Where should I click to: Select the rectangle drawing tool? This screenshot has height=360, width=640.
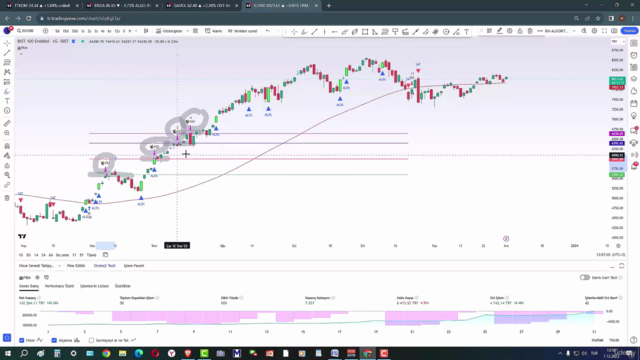click(365, 32)
